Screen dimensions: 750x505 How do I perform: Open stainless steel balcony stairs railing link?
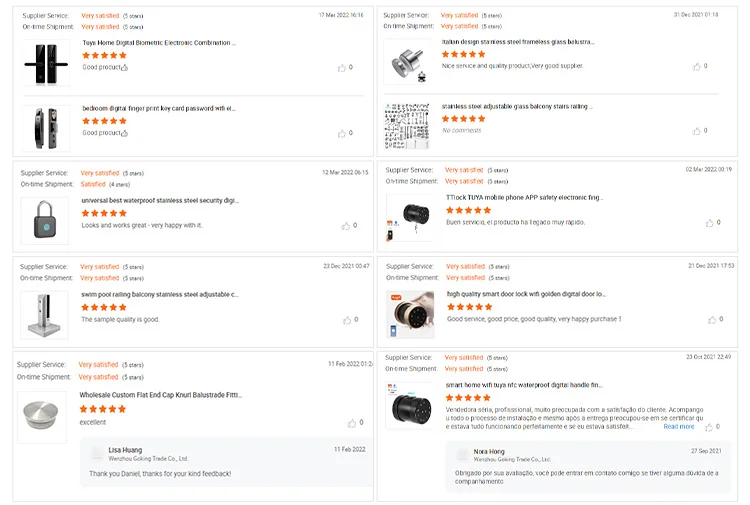pos(518,105)
